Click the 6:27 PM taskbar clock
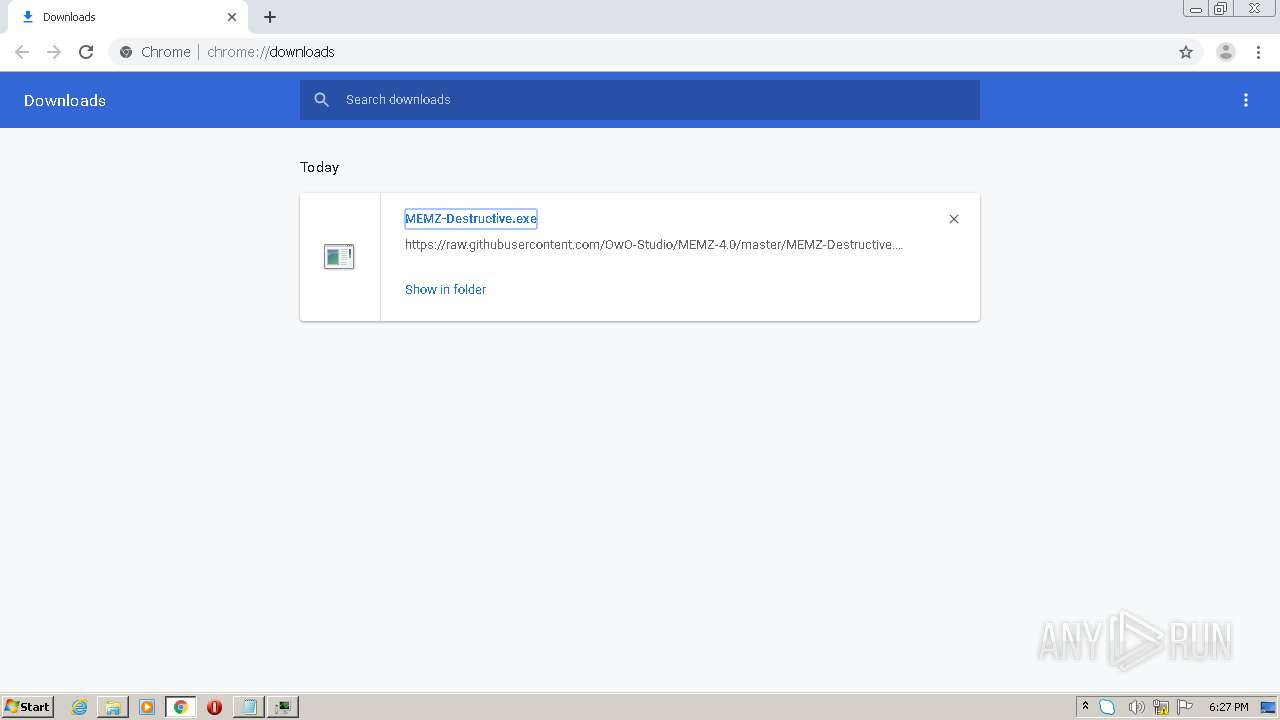 tap(1228, 707)
